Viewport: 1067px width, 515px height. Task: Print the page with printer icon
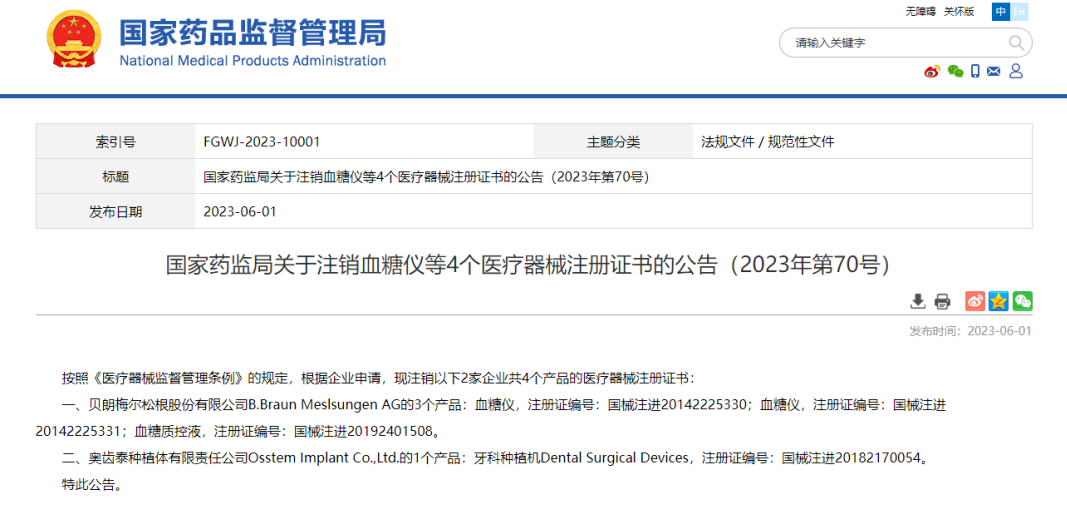942,301
